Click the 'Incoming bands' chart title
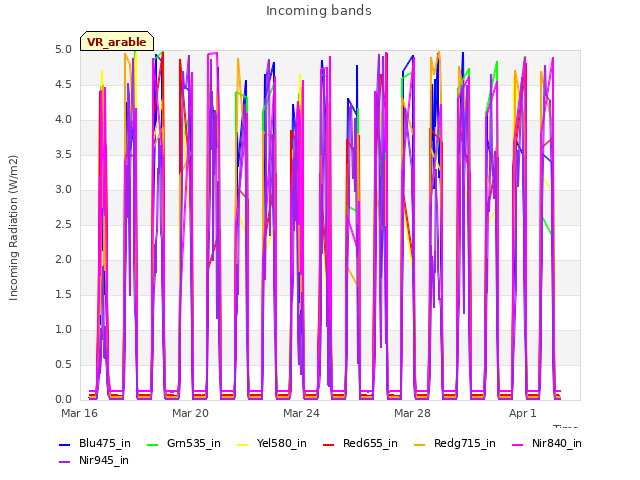Image resolution: width=640 pixels, height=480 pixels. (319, 11)
